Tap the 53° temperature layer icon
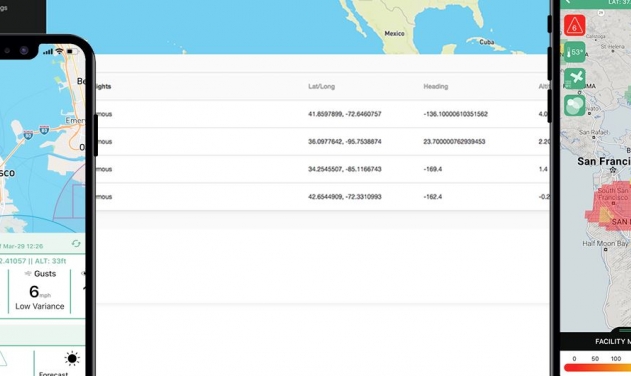This screenshot has height=376, width=631. pos(574,52)
